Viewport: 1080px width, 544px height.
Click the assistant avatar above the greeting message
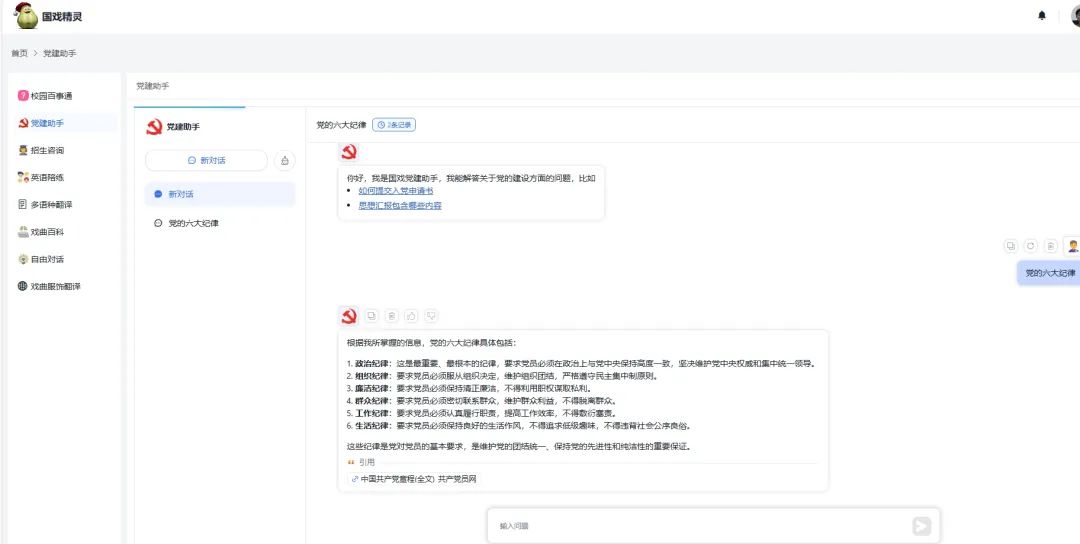pyautogui.click(x=349, y=152)
